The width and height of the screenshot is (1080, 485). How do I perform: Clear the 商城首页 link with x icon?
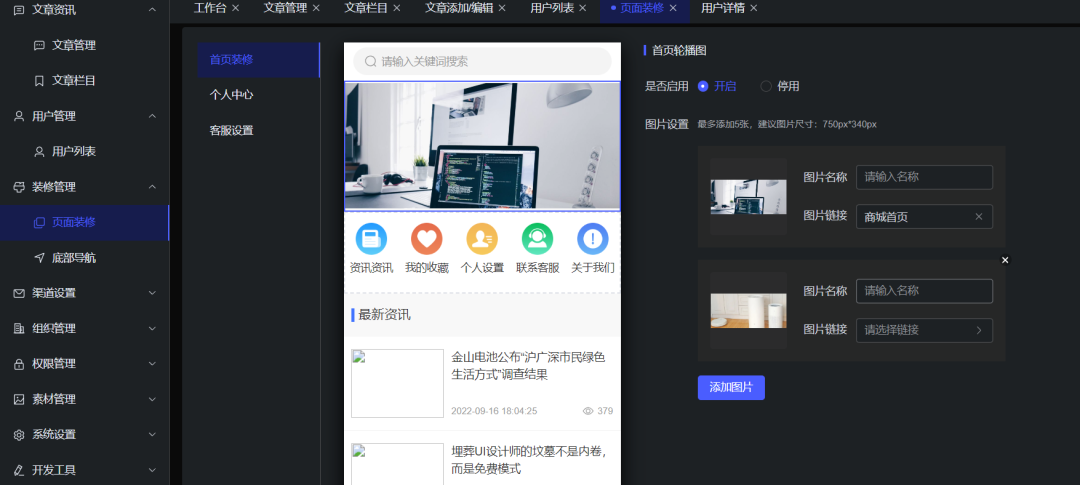tap(979, 217)
